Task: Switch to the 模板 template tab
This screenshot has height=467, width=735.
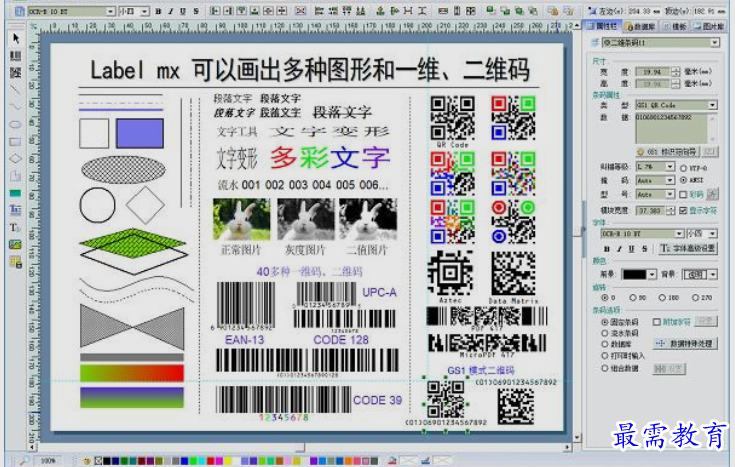Action: coord(675,27)
